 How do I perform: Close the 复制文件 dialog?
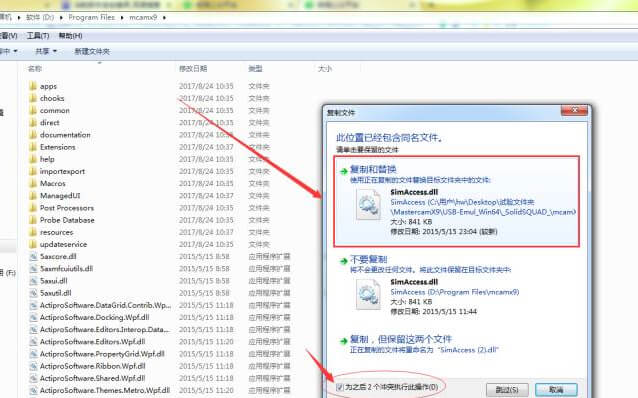(x=575, y=110)
